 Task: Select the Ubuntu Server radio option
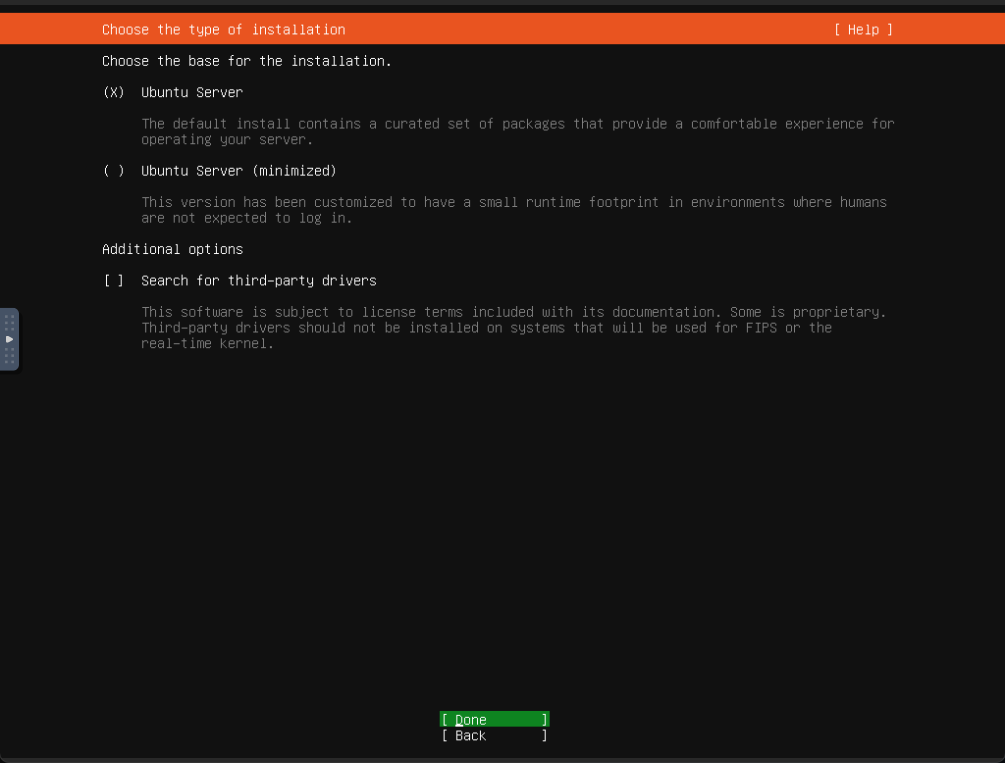[113, 92]
